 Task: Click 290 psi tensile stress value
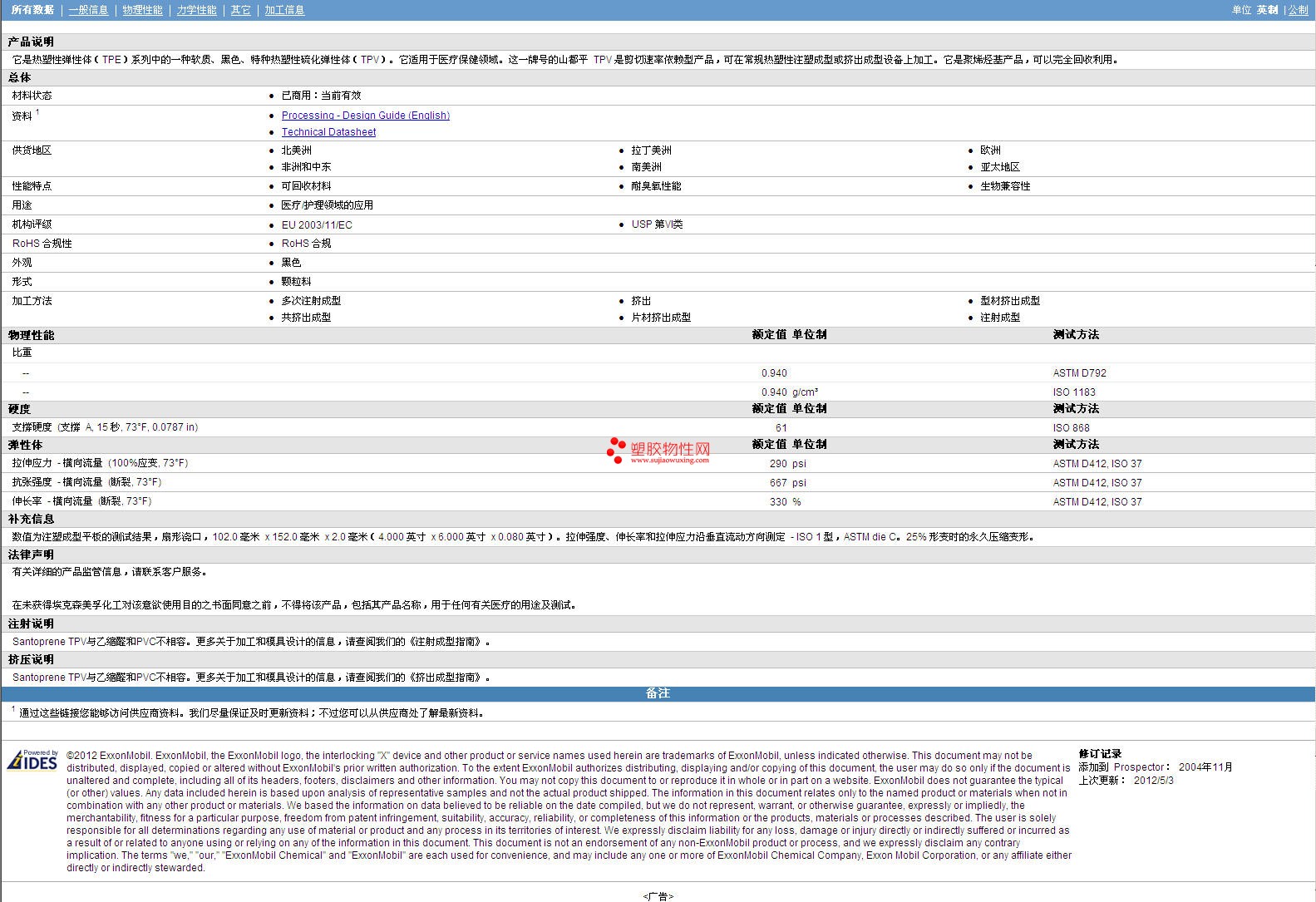[788, 464]
